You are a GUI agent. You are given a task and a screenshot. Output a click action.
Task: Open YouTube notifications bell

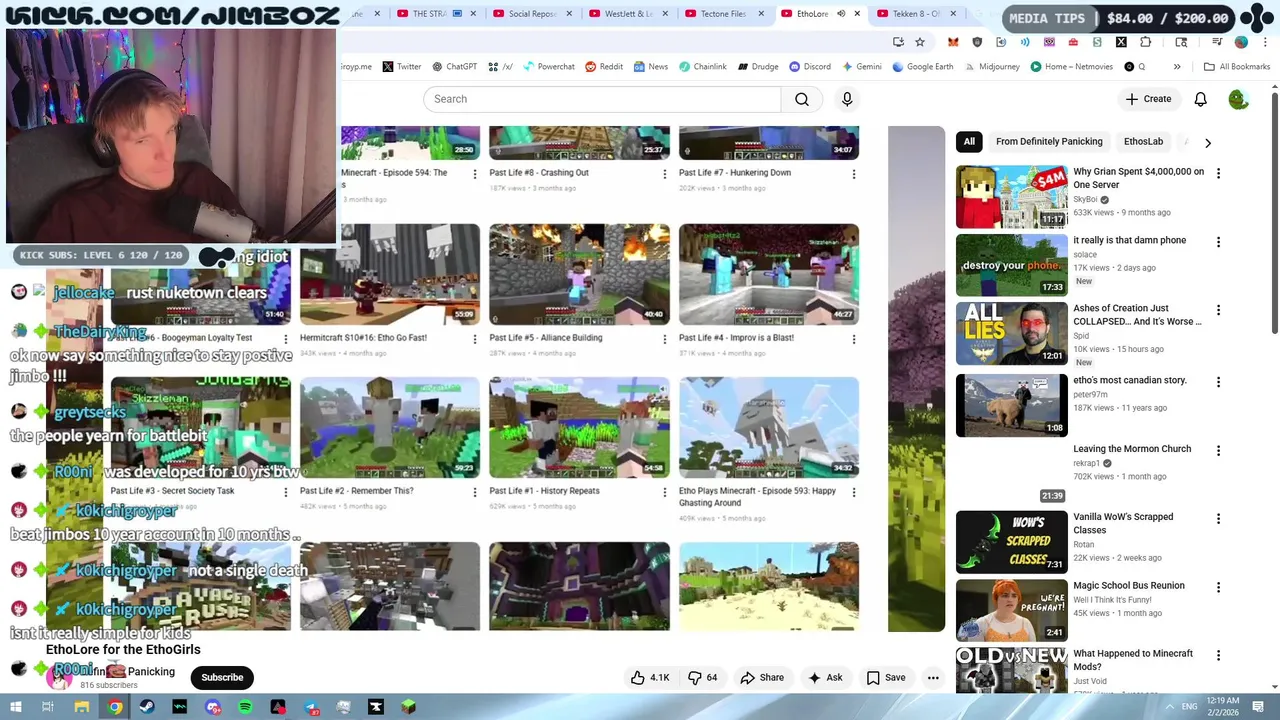(x=1200, y=99)
